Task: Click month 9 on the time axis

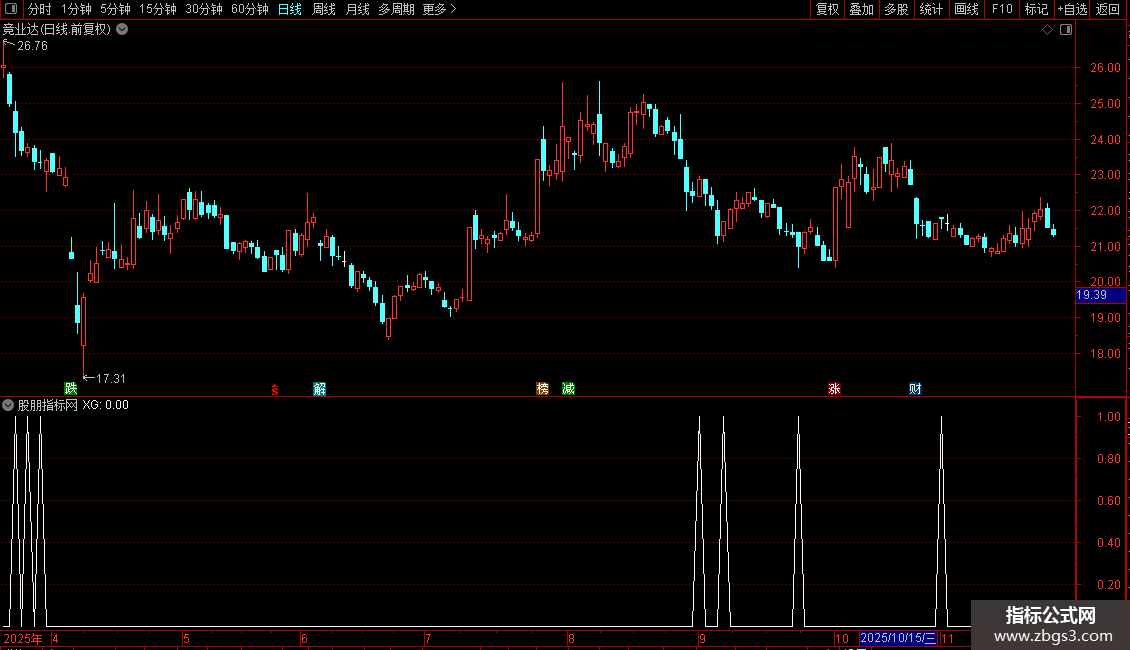Action: (702, 638)
